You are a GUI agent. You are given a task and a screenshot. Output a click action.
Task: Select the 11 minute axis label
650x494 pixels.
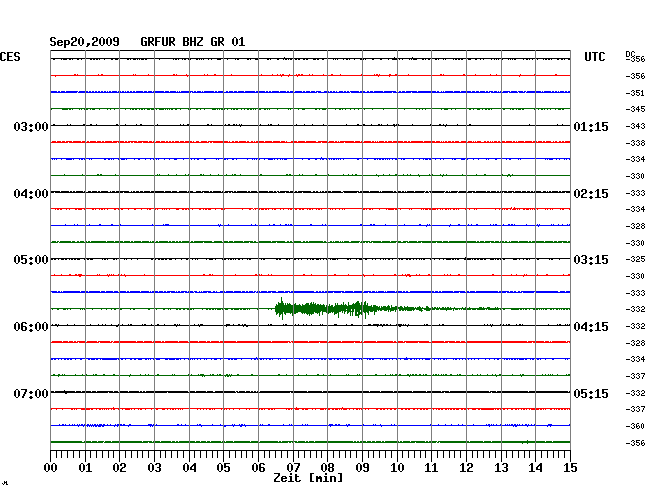click(x=431, y=468)
